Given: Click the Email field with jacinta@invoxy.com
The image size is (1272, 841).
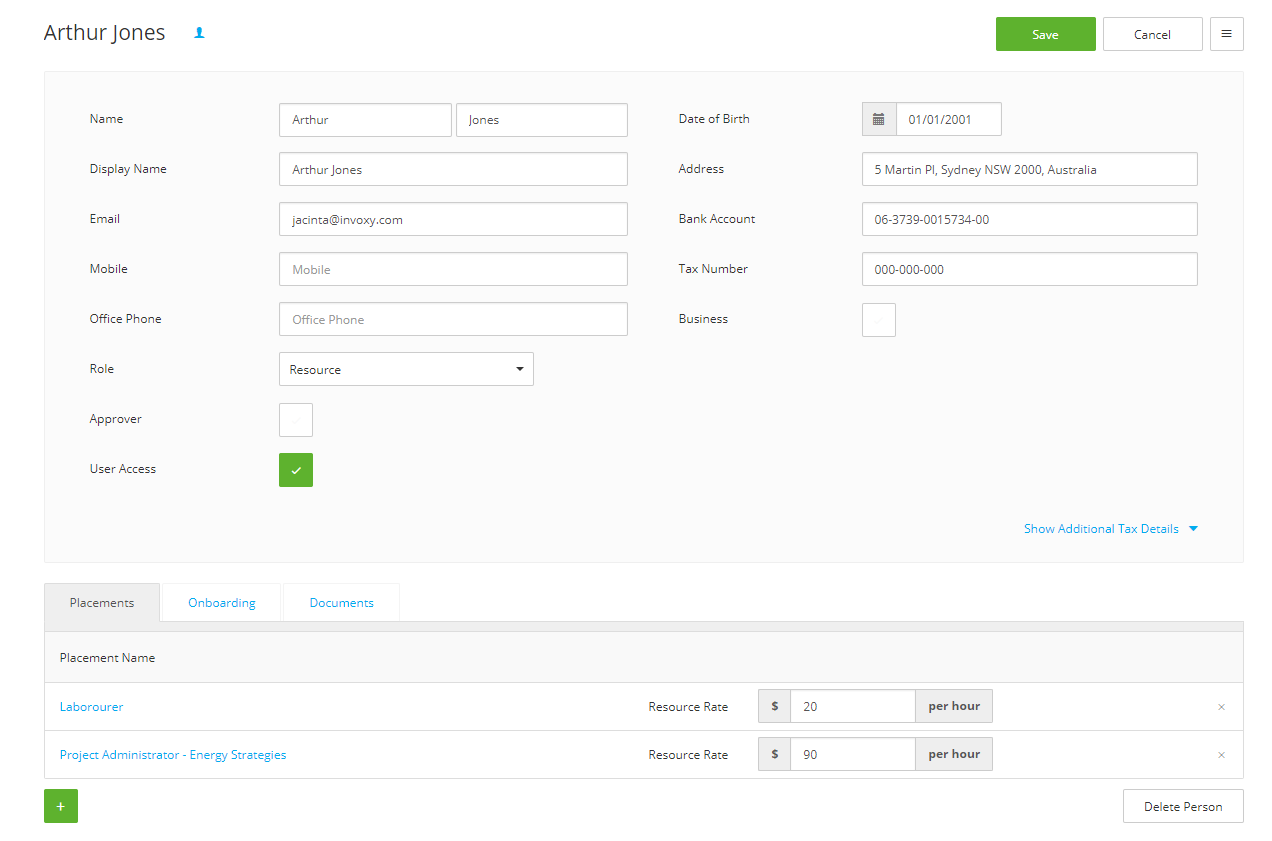Looking at the screenshot, I should [453, 219].
